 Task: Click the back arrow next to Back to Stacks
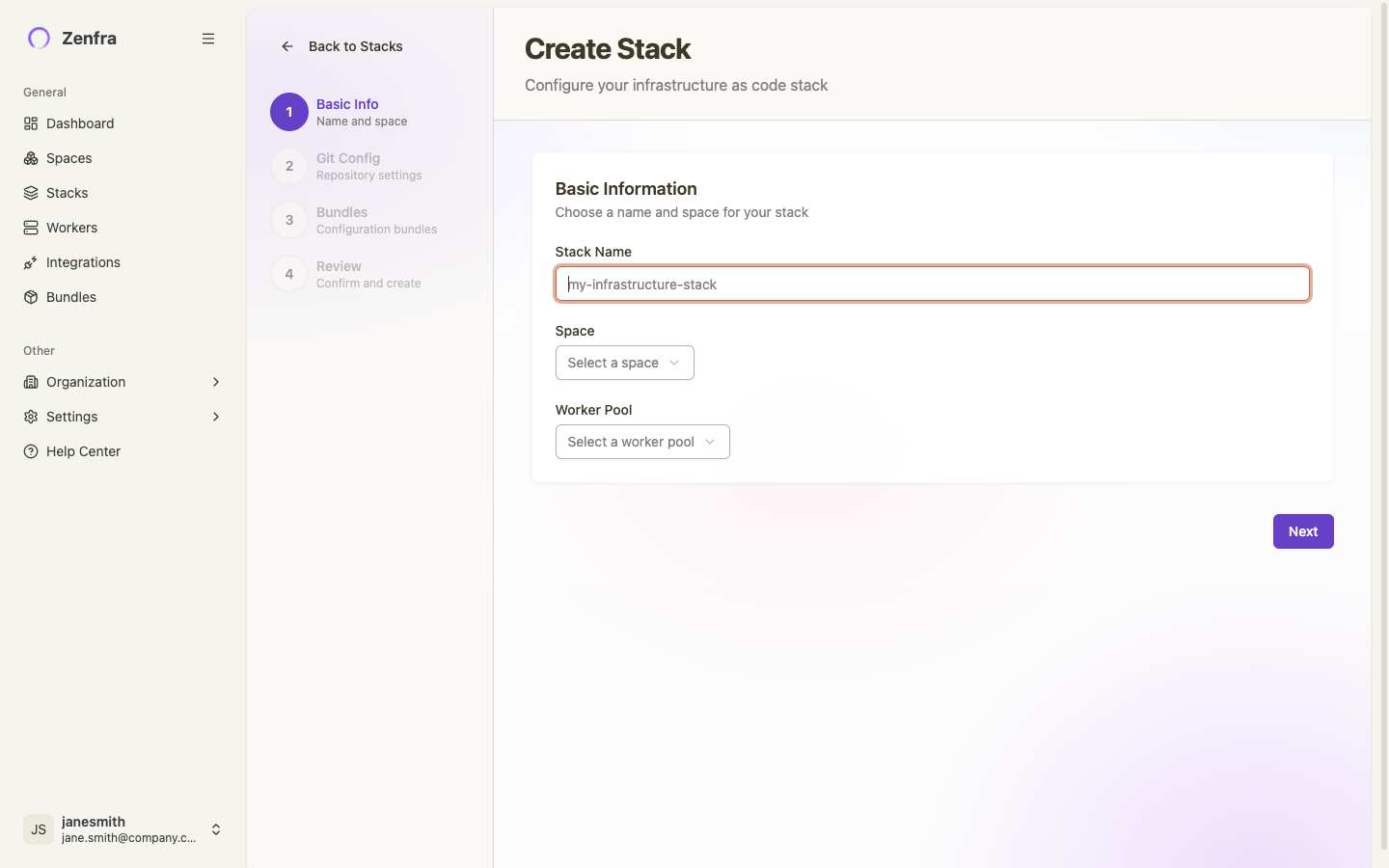coord(286,46)
